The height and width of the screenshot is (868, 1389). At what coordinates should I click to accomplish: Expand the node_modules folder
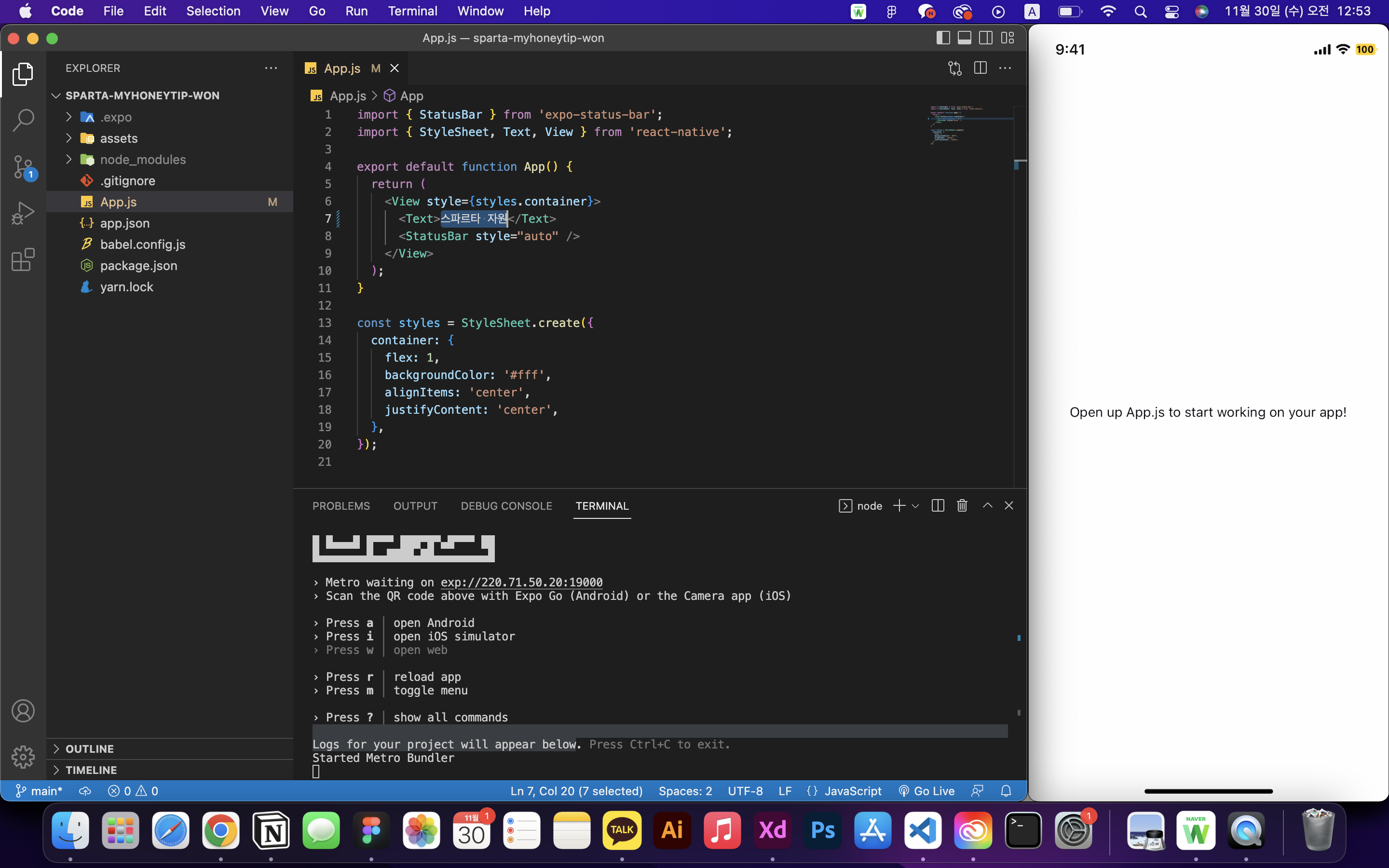(x=69, y=160)
